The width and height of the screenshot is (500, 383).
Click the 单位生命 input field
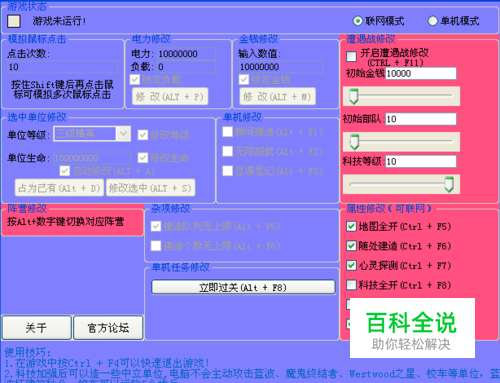[x=92, y=158]
